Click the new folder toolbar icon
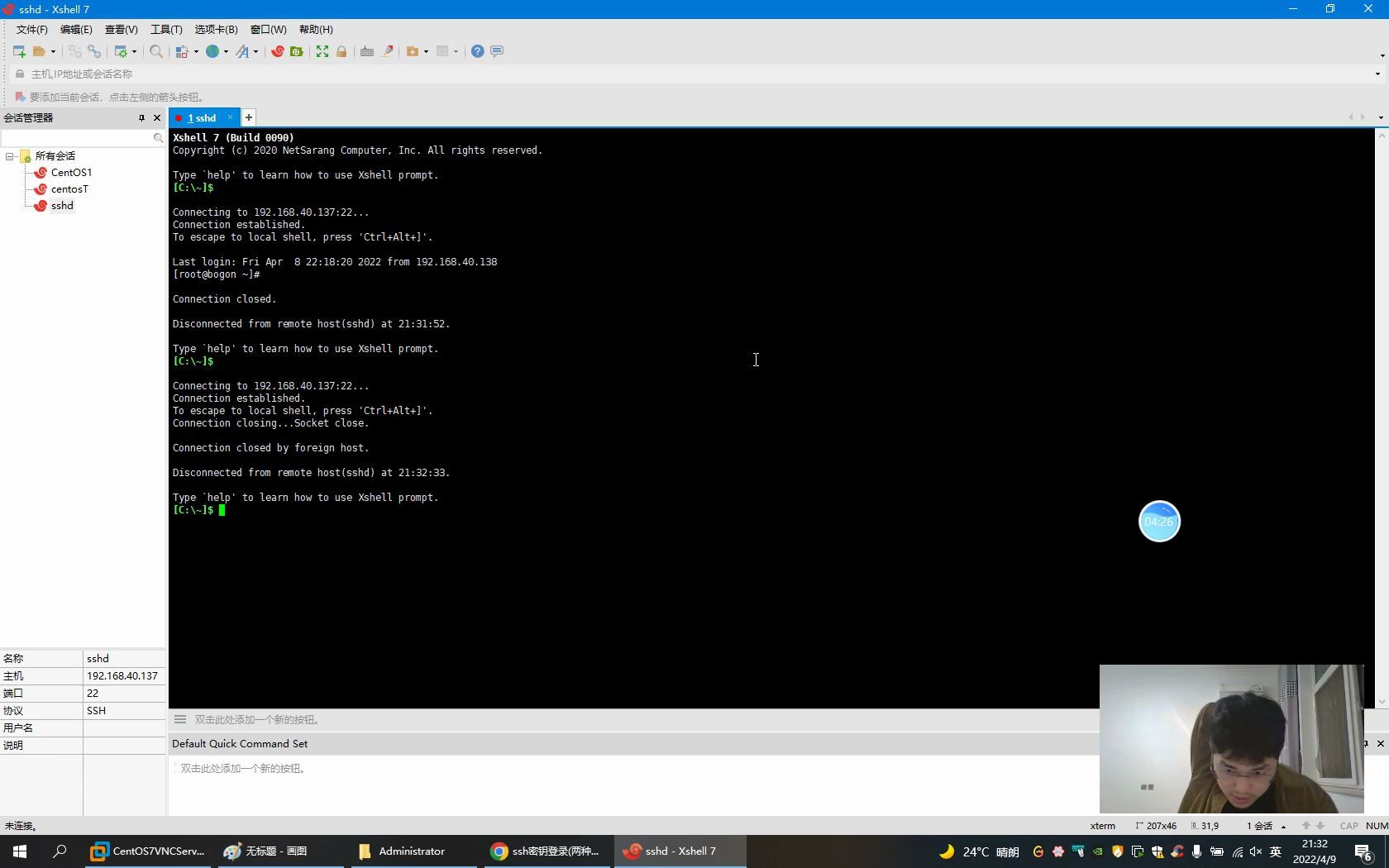 tap(413, 51)
